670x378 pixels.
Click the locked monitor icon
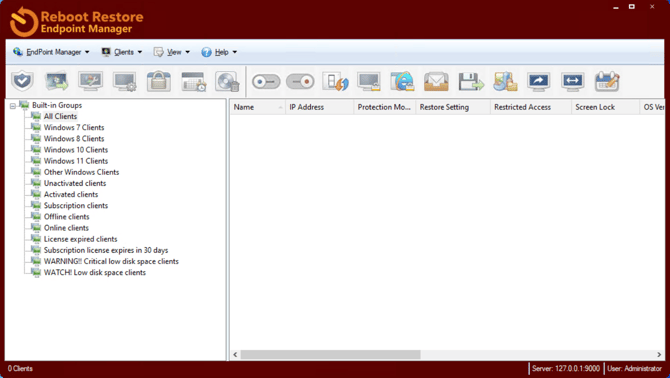click(369, 81)
